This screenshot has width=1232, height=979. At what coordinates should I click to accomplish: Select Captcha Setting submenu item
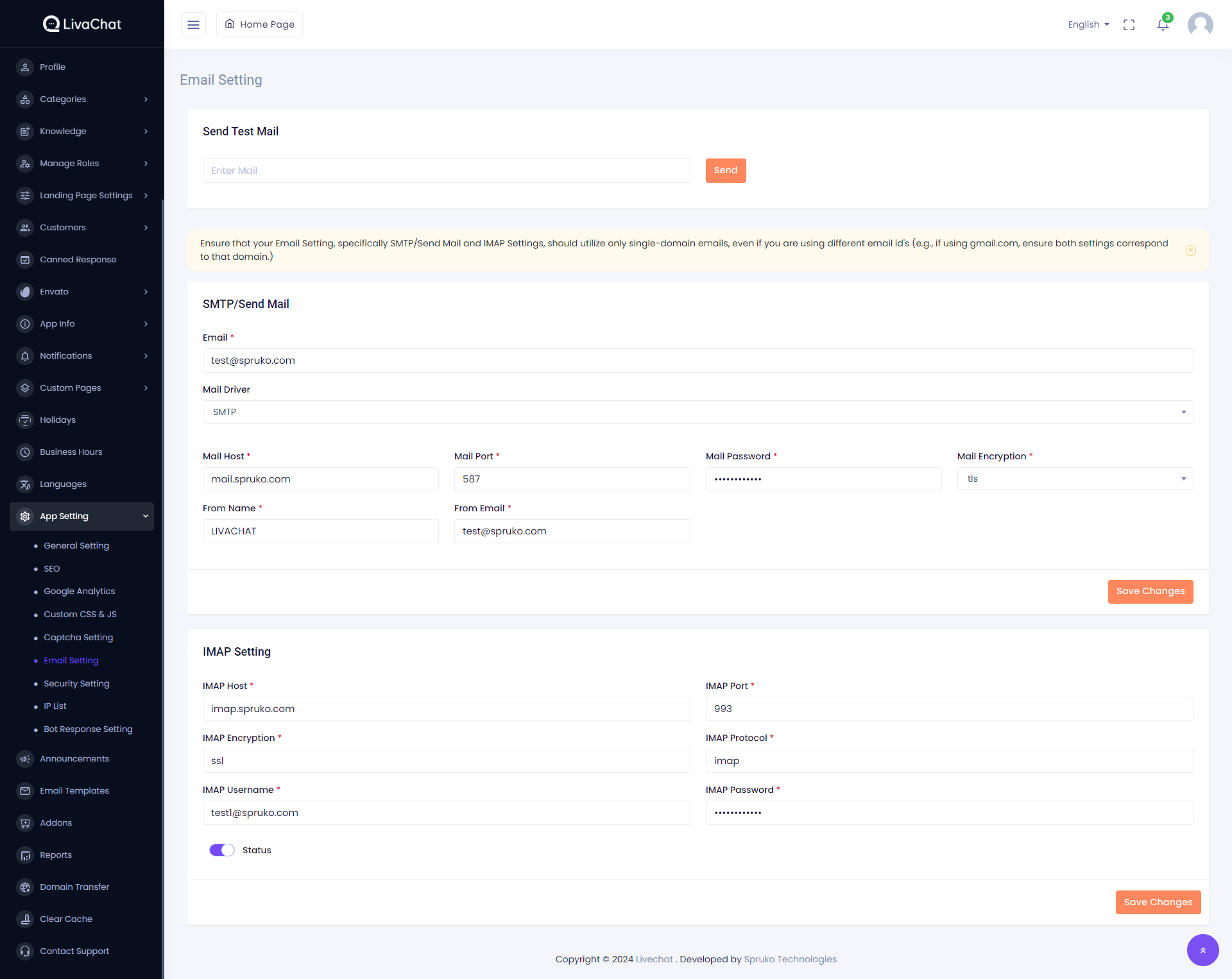click(x=78, y=637)
